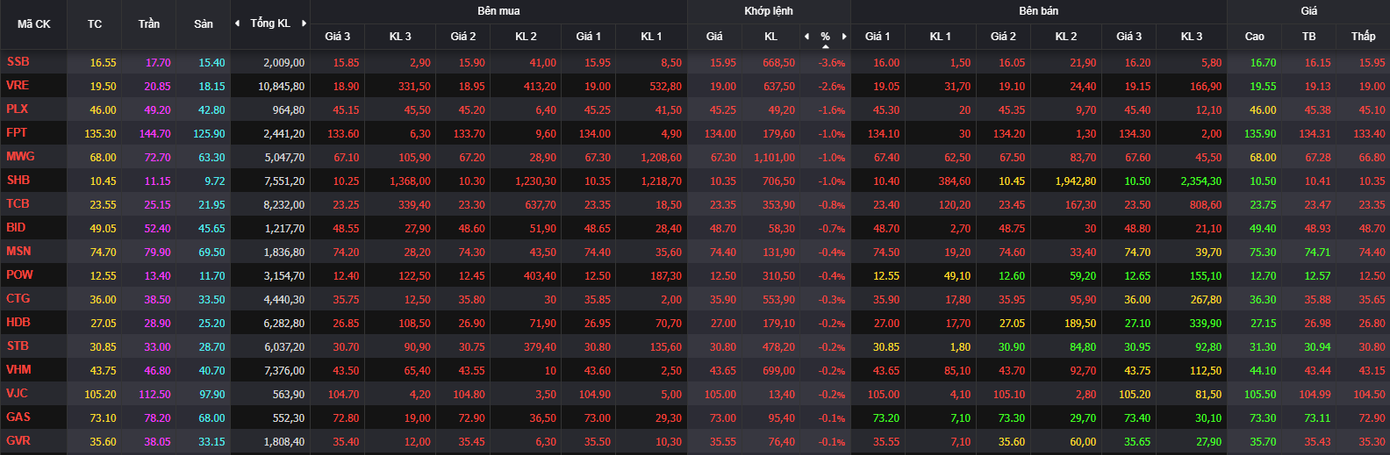Click the left arrow beside Tổng KL header
Image resolution: width=1390 pixels, height=455 pixels.
237,23
